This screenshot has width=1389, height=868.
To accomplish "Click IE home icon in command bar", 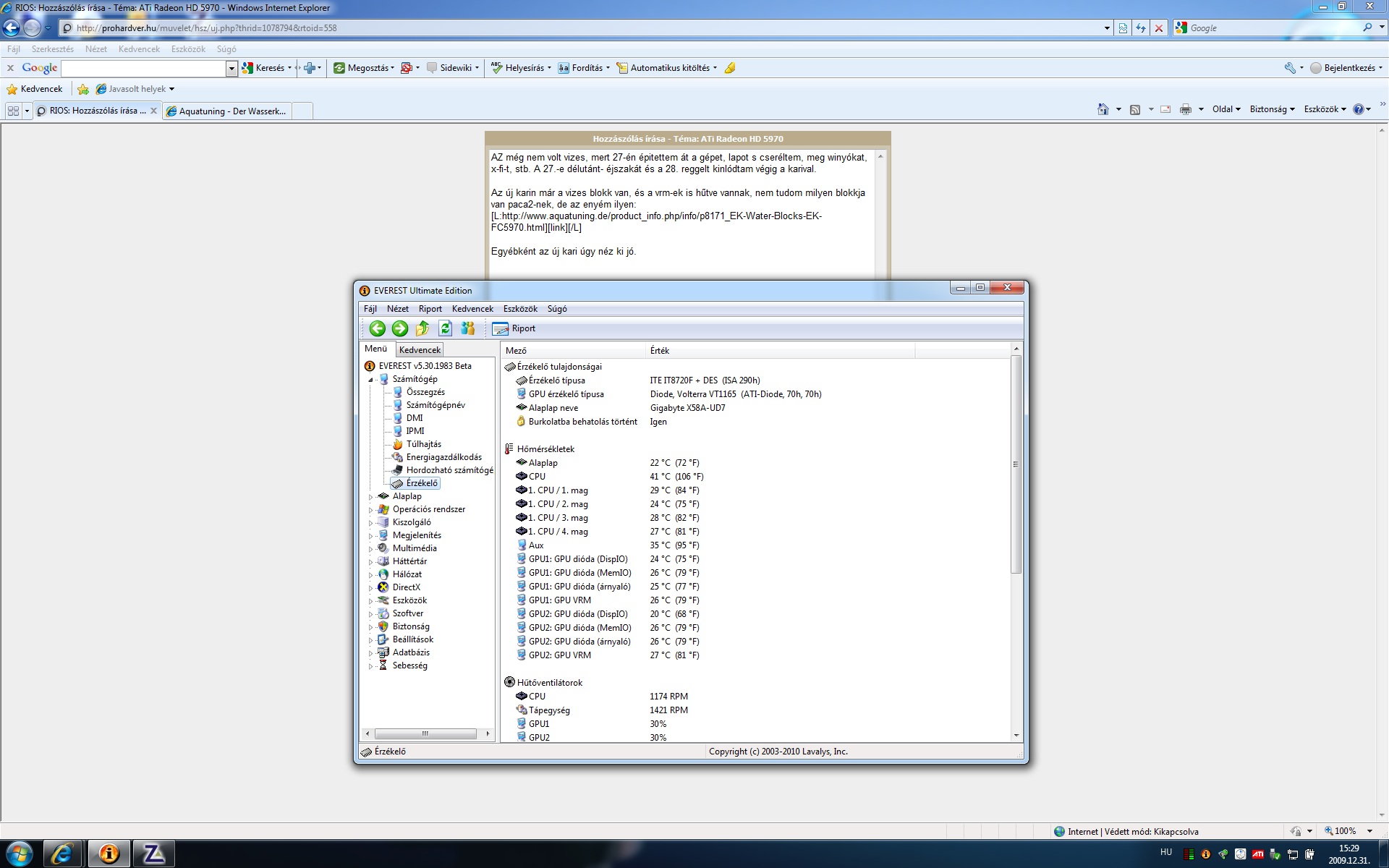I will click(1103, 109).
